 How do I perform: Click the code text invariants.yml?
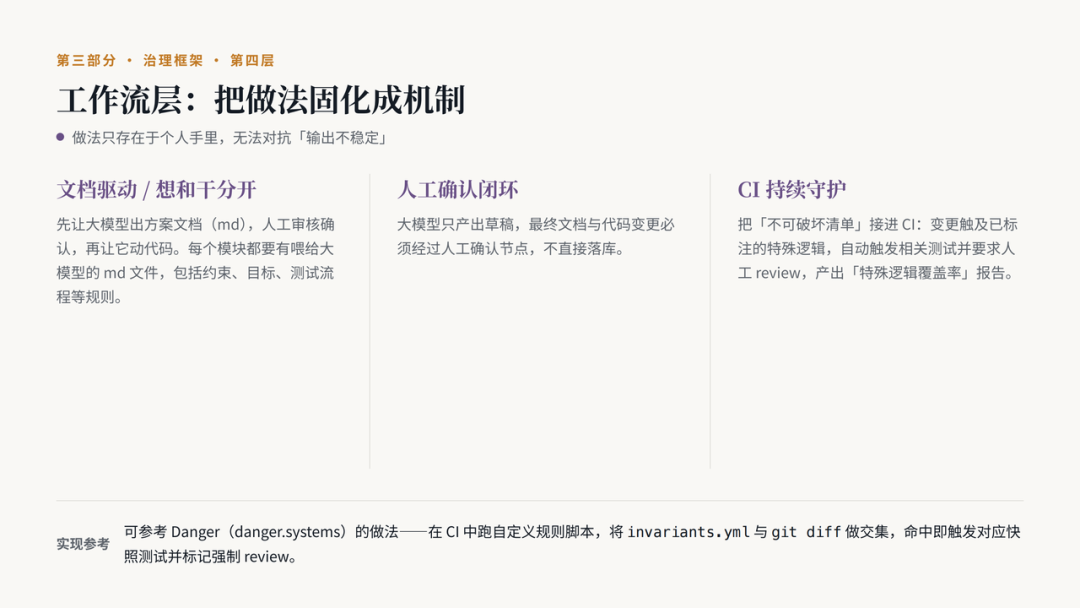(688, 532)
